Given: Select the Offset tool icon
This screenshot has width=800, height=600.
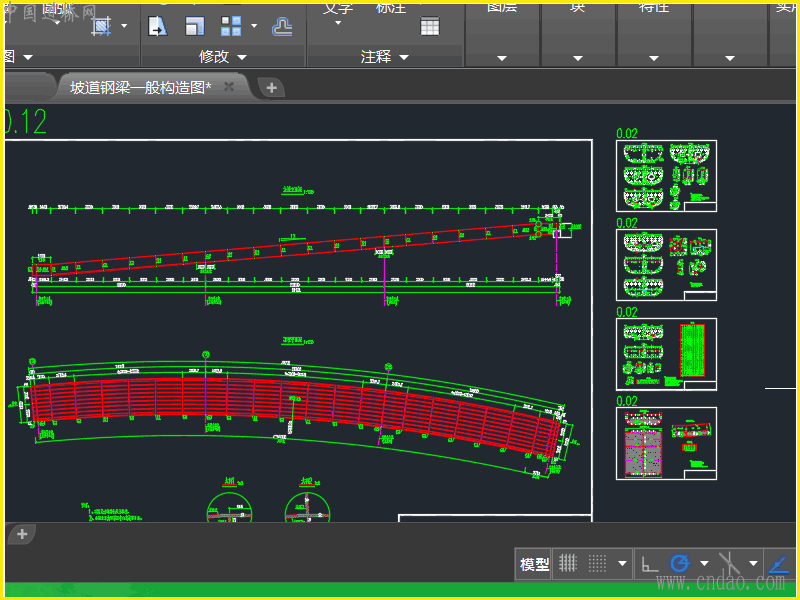Looking at the screenshot, I should [283, 26].
